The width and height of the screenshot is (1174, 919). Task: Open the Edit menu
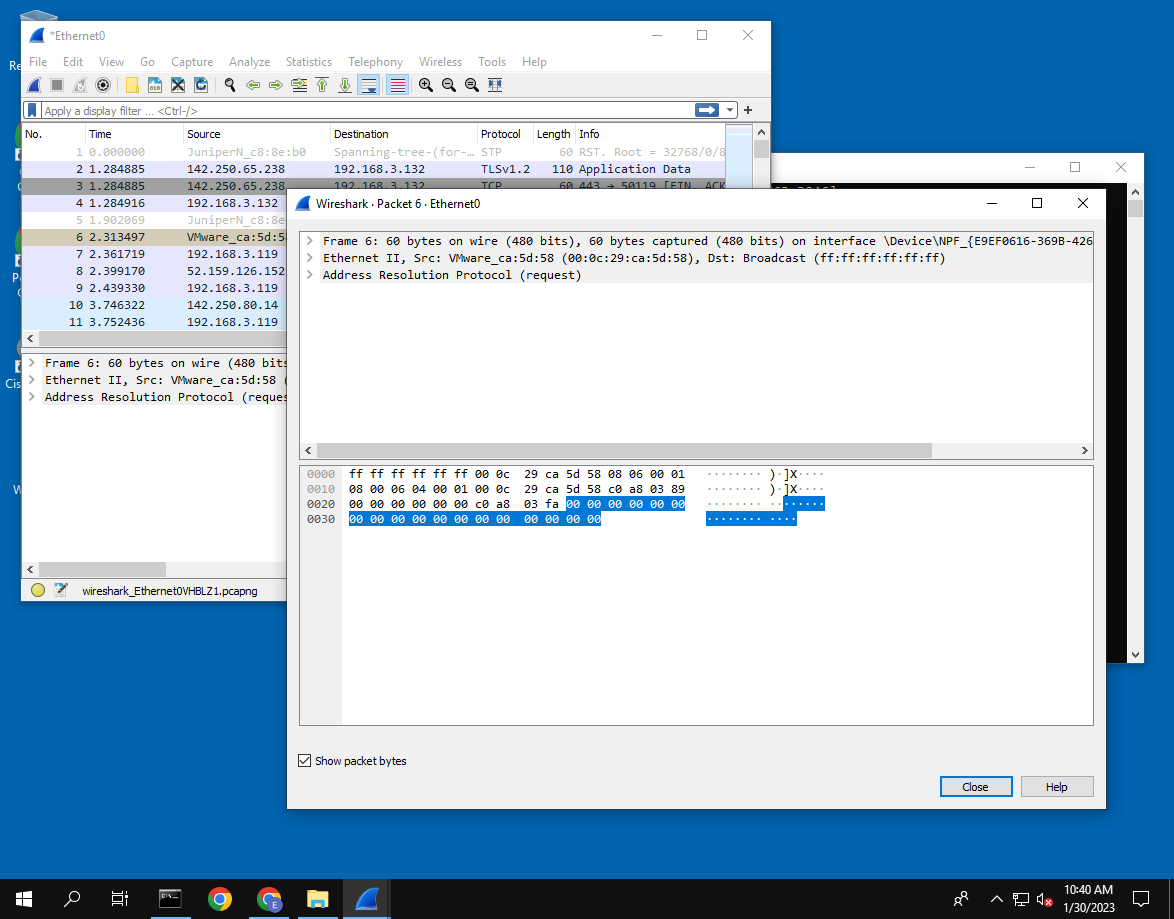(x=73, y=62)
